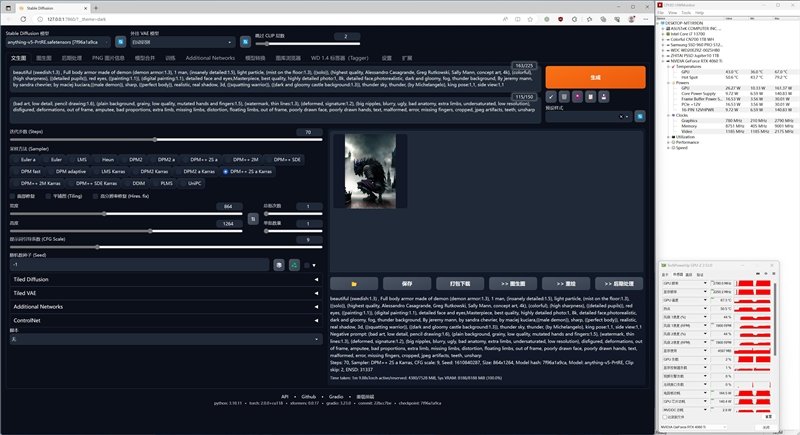Refresh the VAE model list icon
This screenshot has width=800, height=435.
[x=245, y=42]
